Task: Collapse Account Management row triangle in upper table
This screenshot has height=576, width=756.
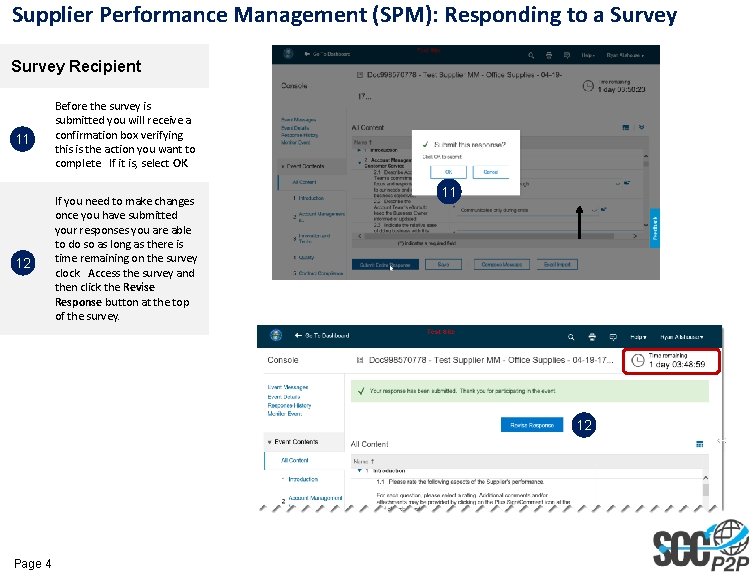Action: pos(359,163)
